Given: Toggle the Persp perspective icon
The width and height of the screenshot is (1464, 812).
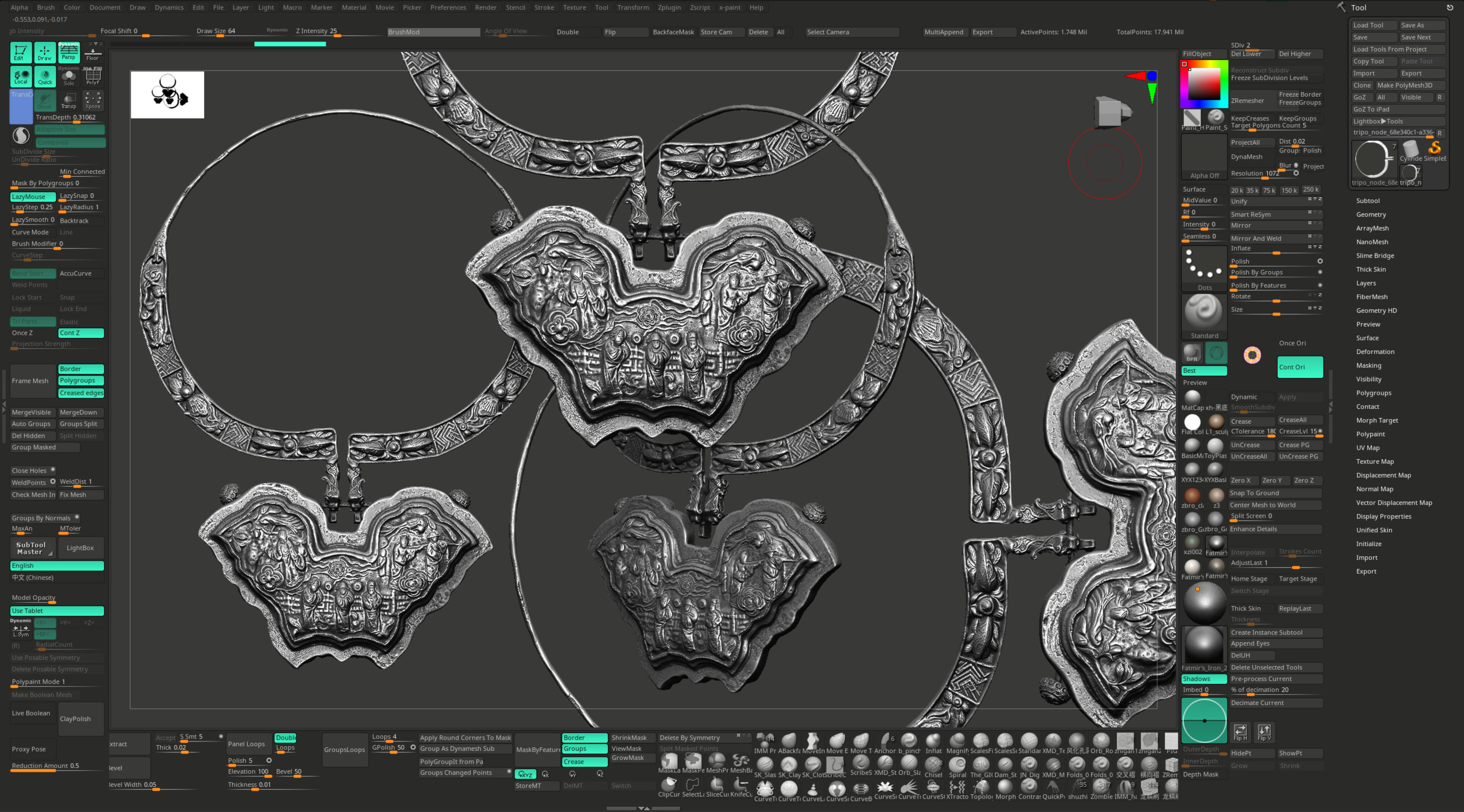Looking at the screenshot, I should coord(69,52).
